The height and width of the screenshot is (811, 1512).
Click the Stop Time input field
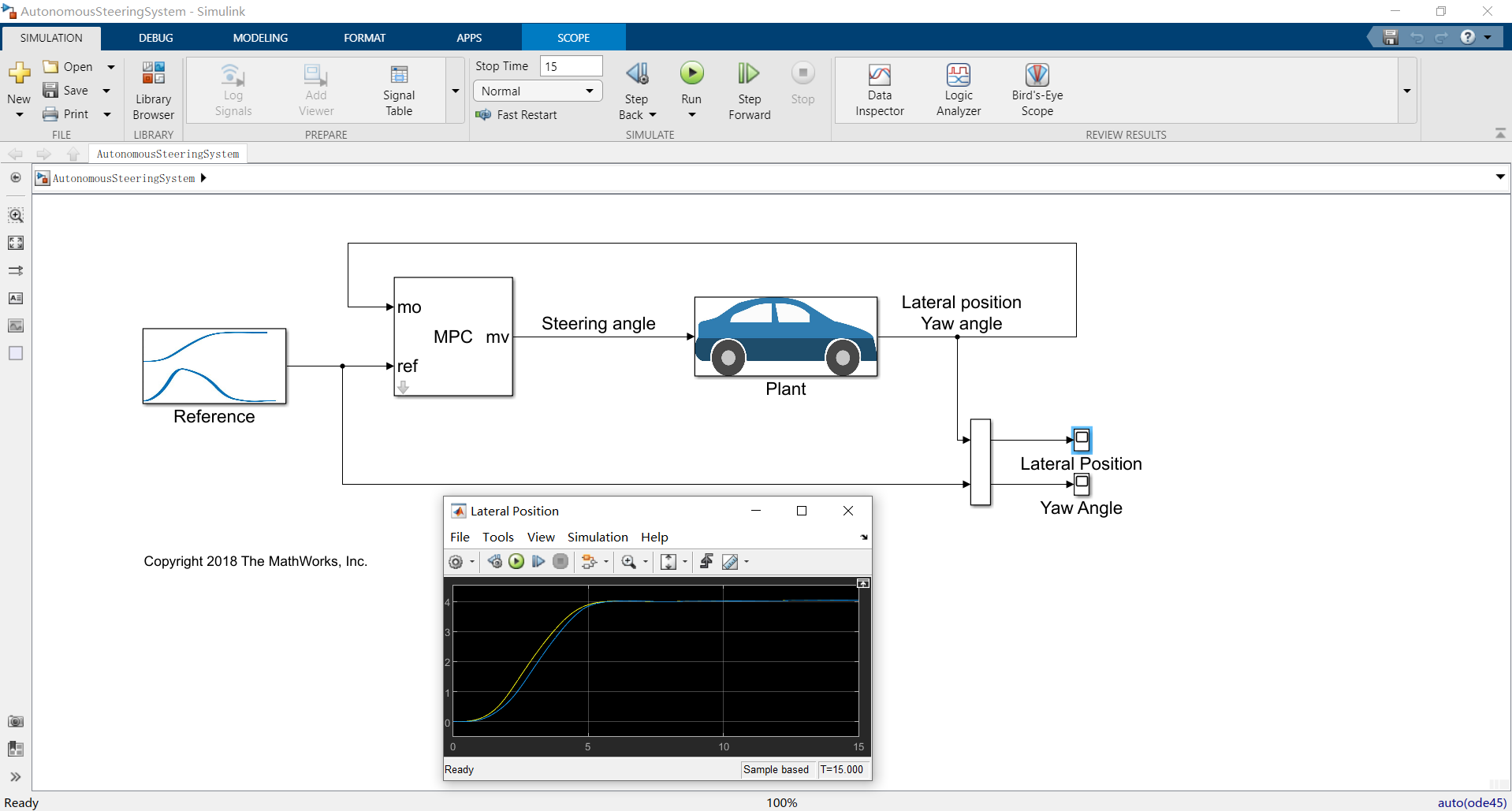tap(571, 66)
